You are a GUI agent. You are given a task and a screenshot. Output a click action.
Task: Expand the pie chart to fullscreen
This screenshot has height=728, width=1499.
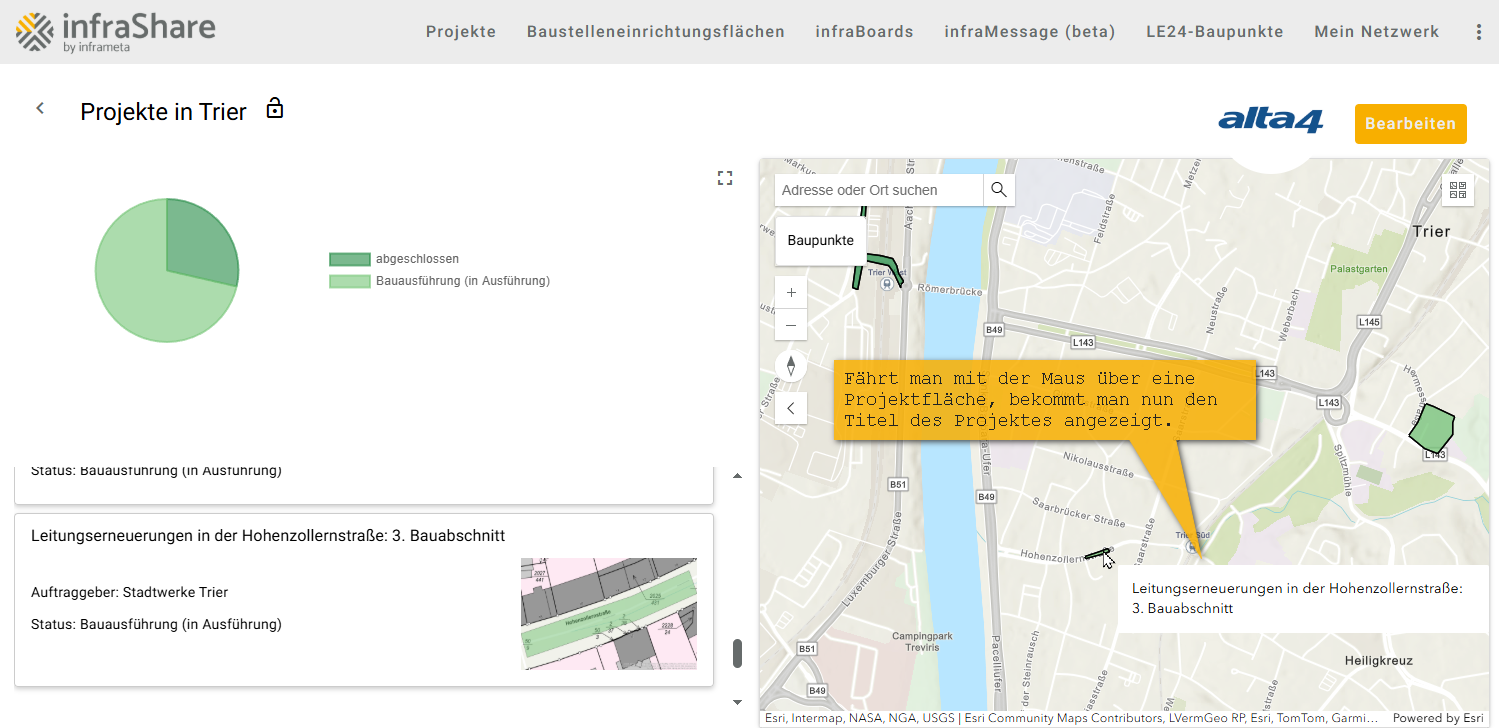725,178
